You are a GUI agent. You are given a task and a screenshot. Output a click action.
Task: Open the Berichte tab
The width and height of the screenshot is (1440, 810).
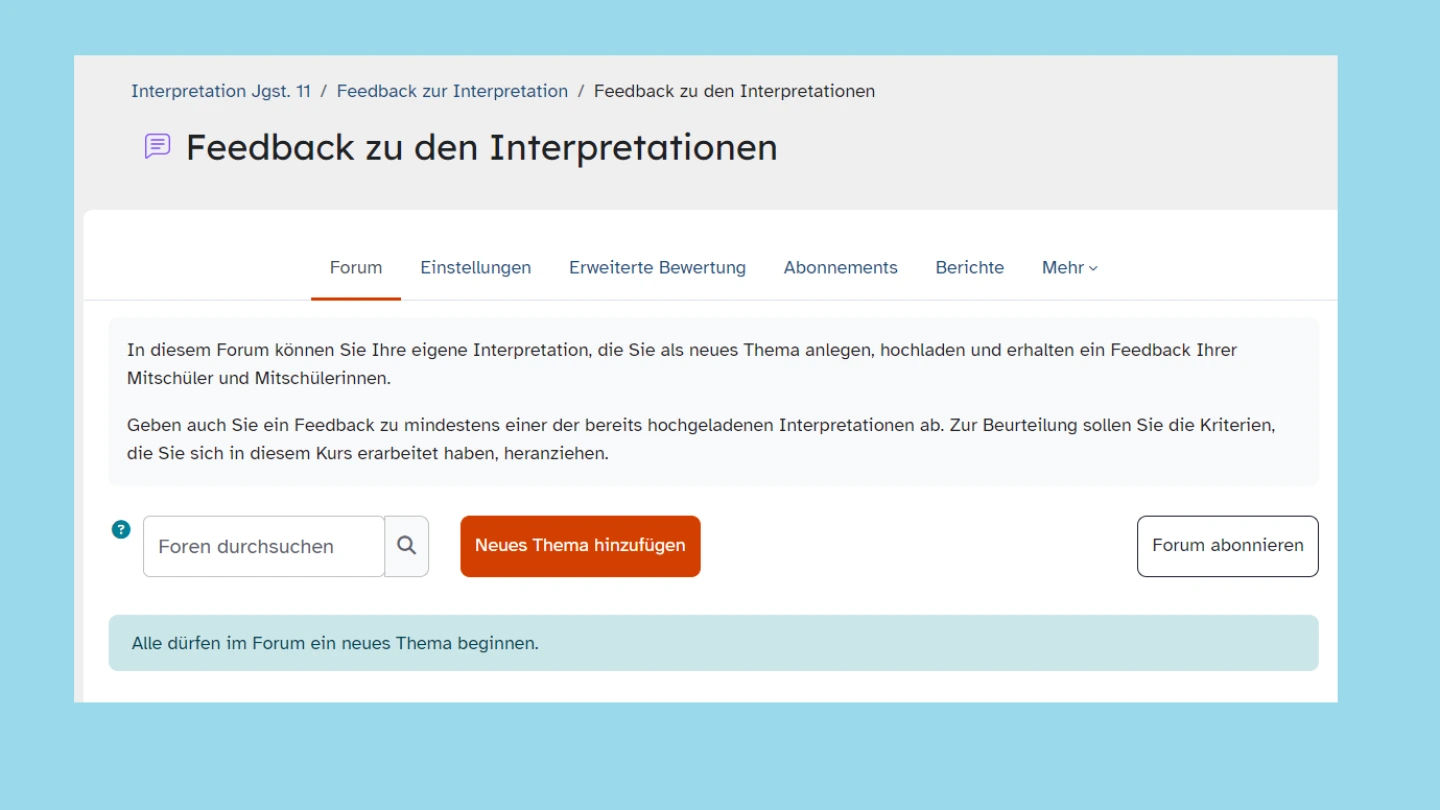tap(969, 268)
